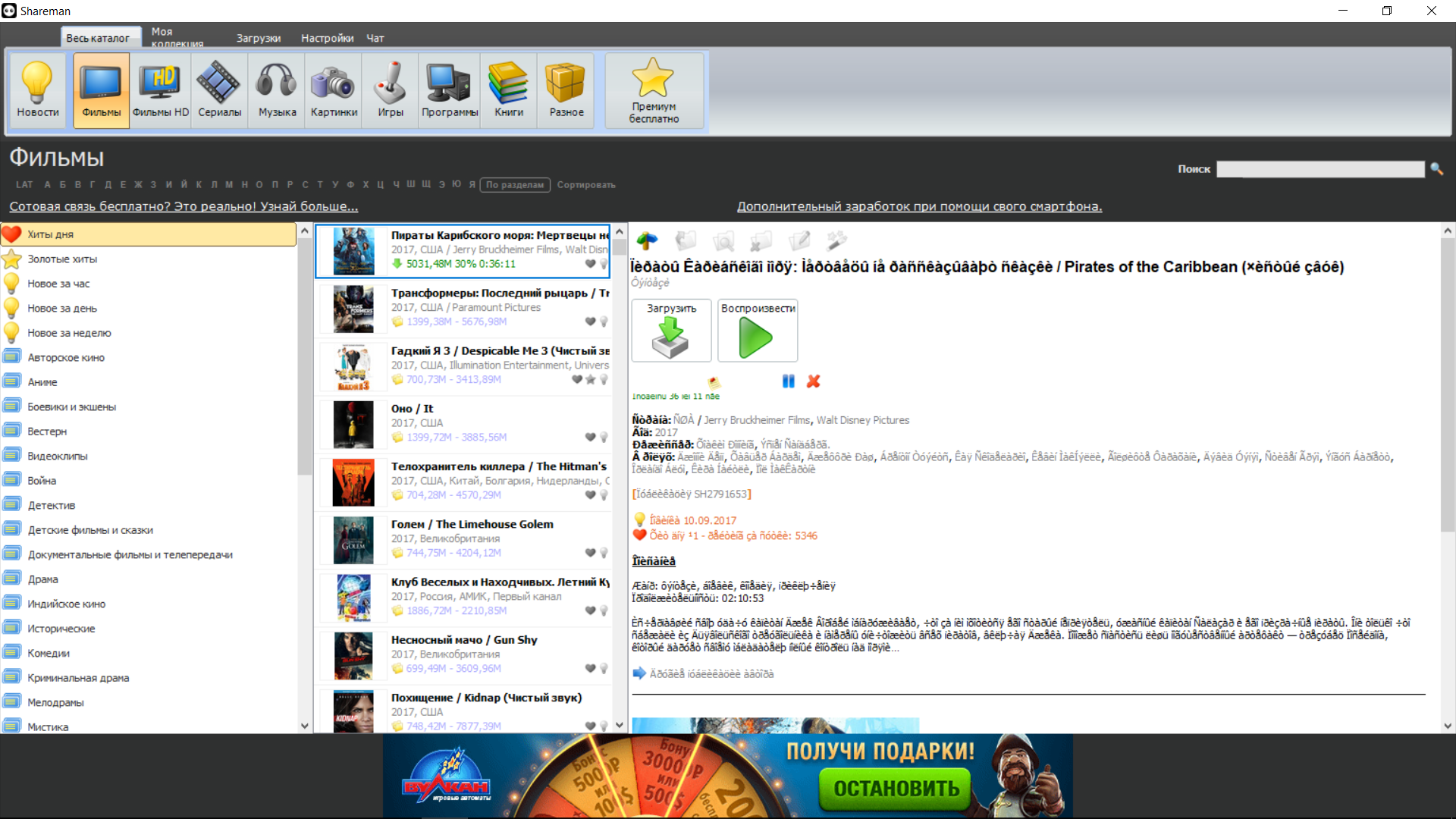The image size is (1456, 819).
Task: Switch to Моя коллекция tab
Action: click(x=177, y=37)
